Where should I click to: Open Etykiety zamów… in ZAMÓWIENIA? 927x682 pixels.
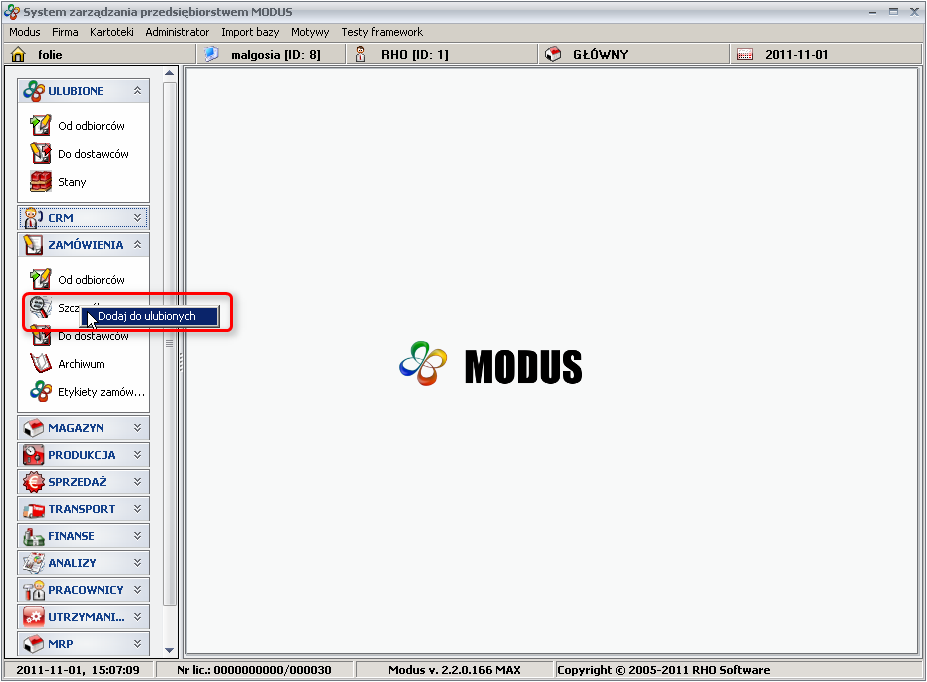[101, 392]
